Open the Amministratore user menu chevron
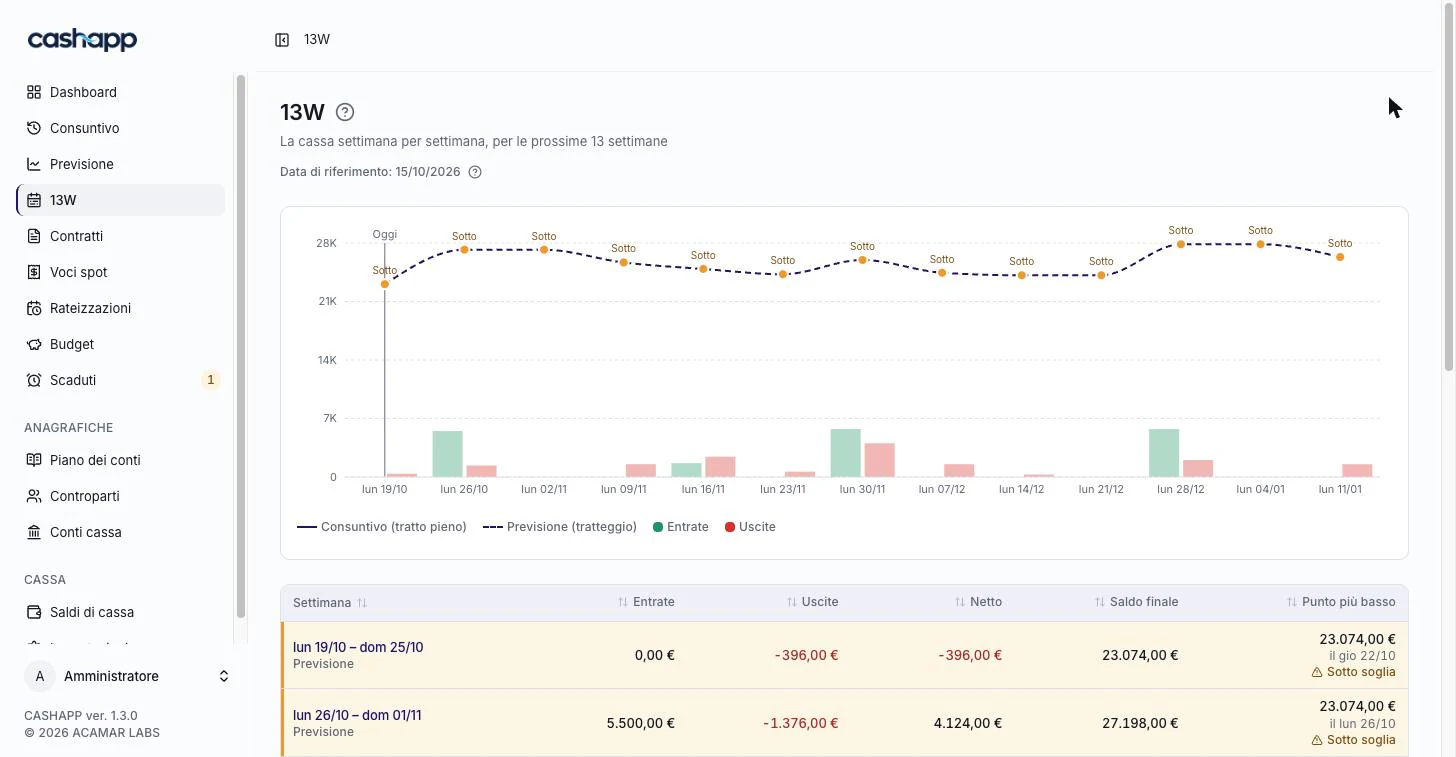This screenshot has width=1456, height=757. pyautogui.click(x=224, y=677)
